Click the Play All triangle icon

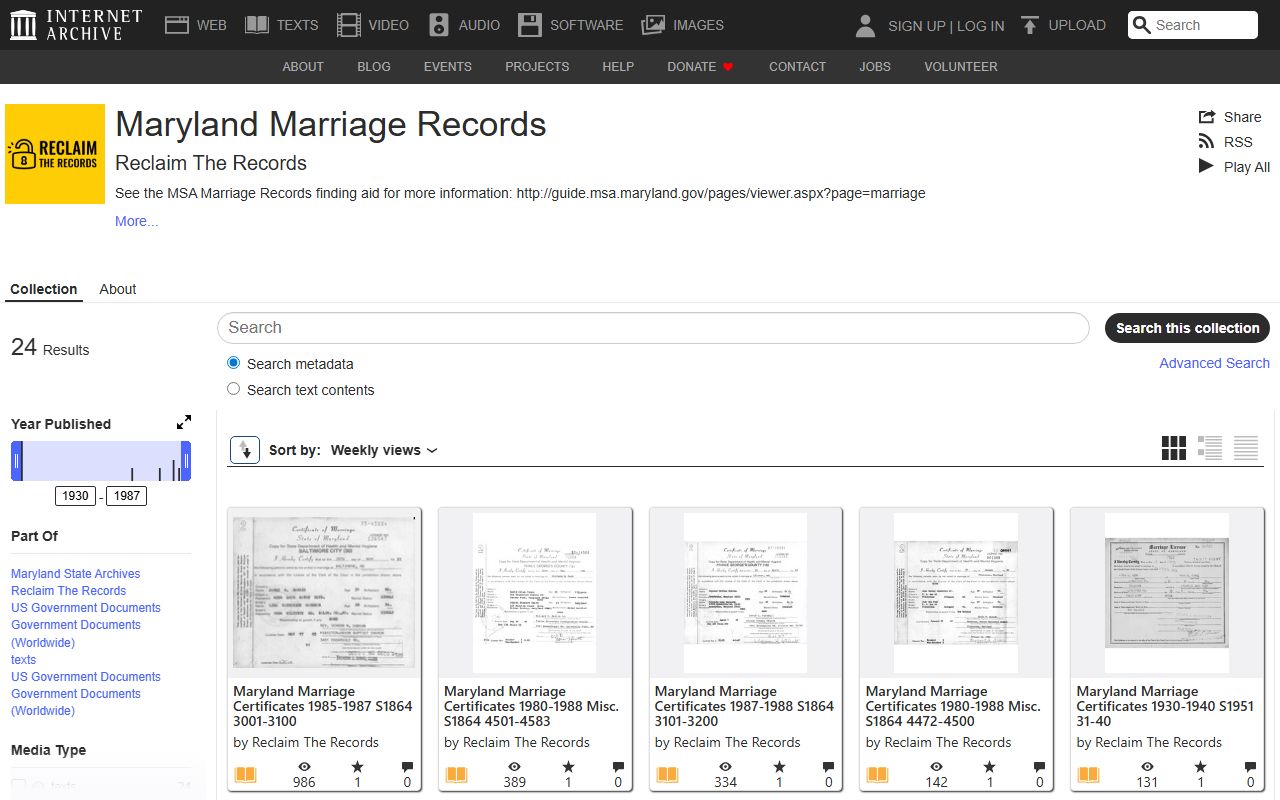point(1206,166)
